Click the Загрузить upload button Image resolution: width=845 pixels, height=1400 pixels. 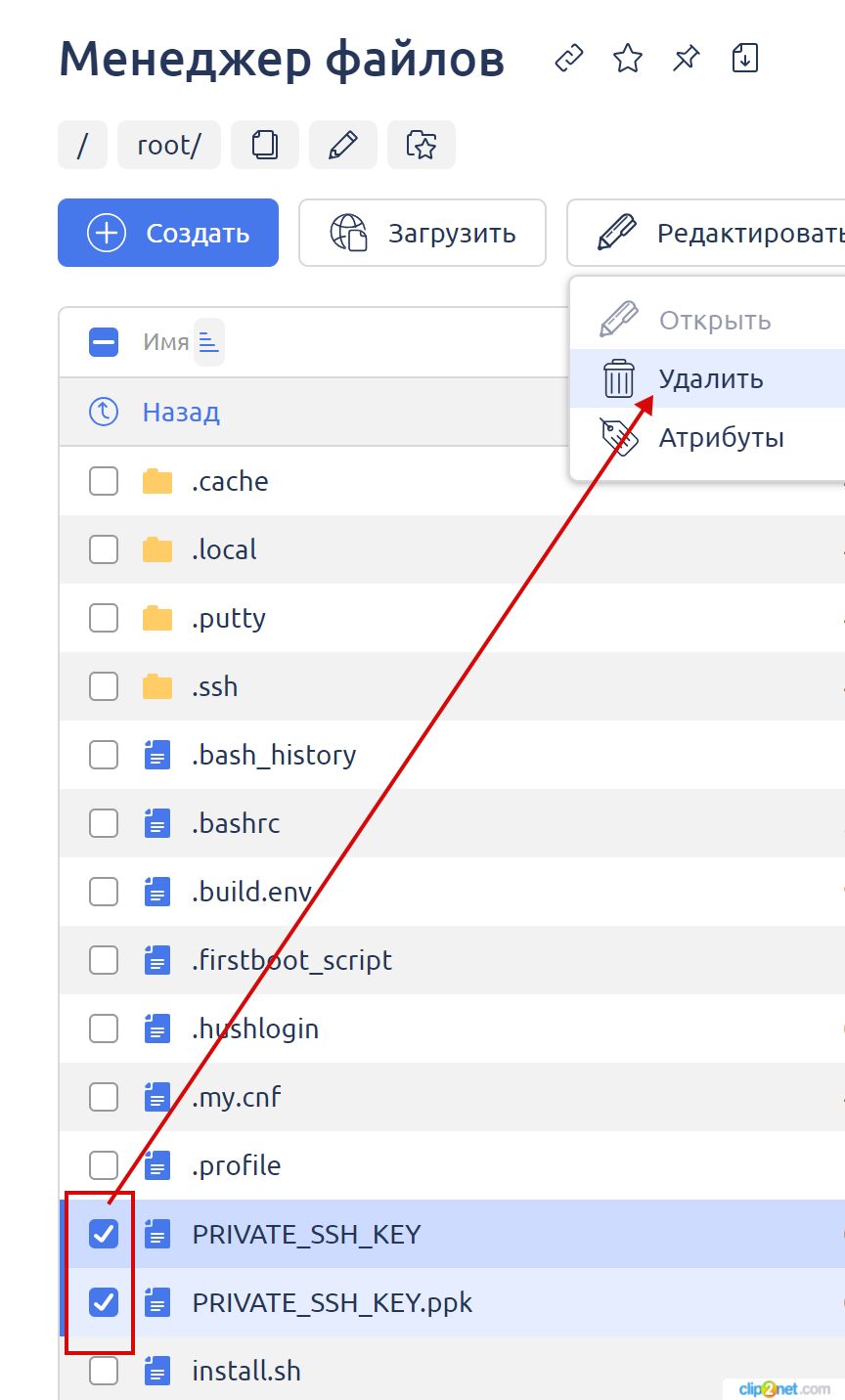[422, 234]
